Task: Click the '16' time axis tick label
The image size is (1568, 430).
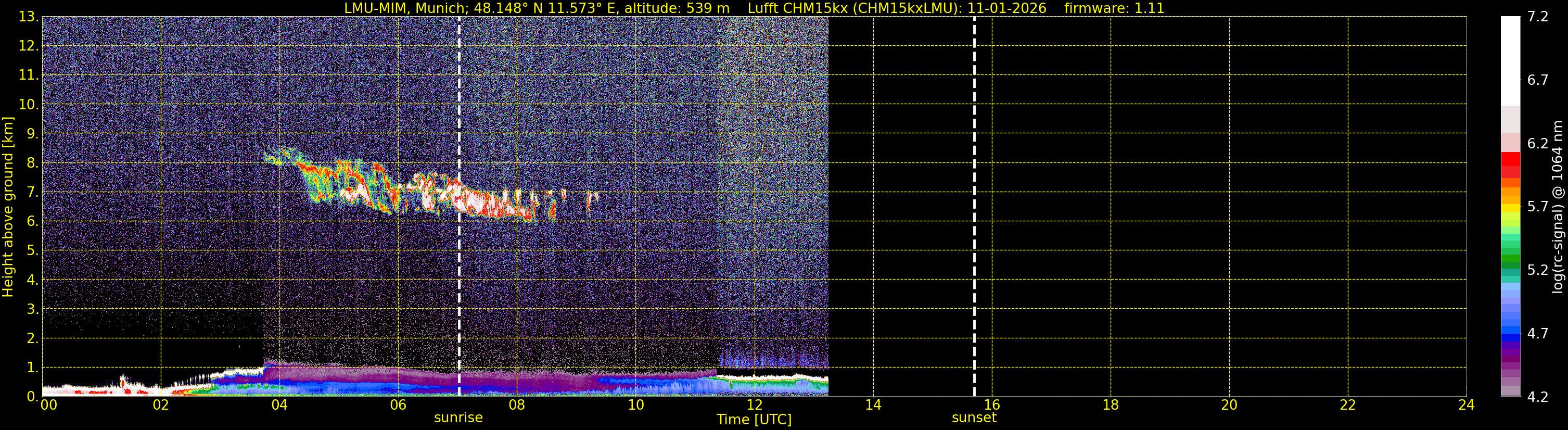Action: tap(991, 404)
